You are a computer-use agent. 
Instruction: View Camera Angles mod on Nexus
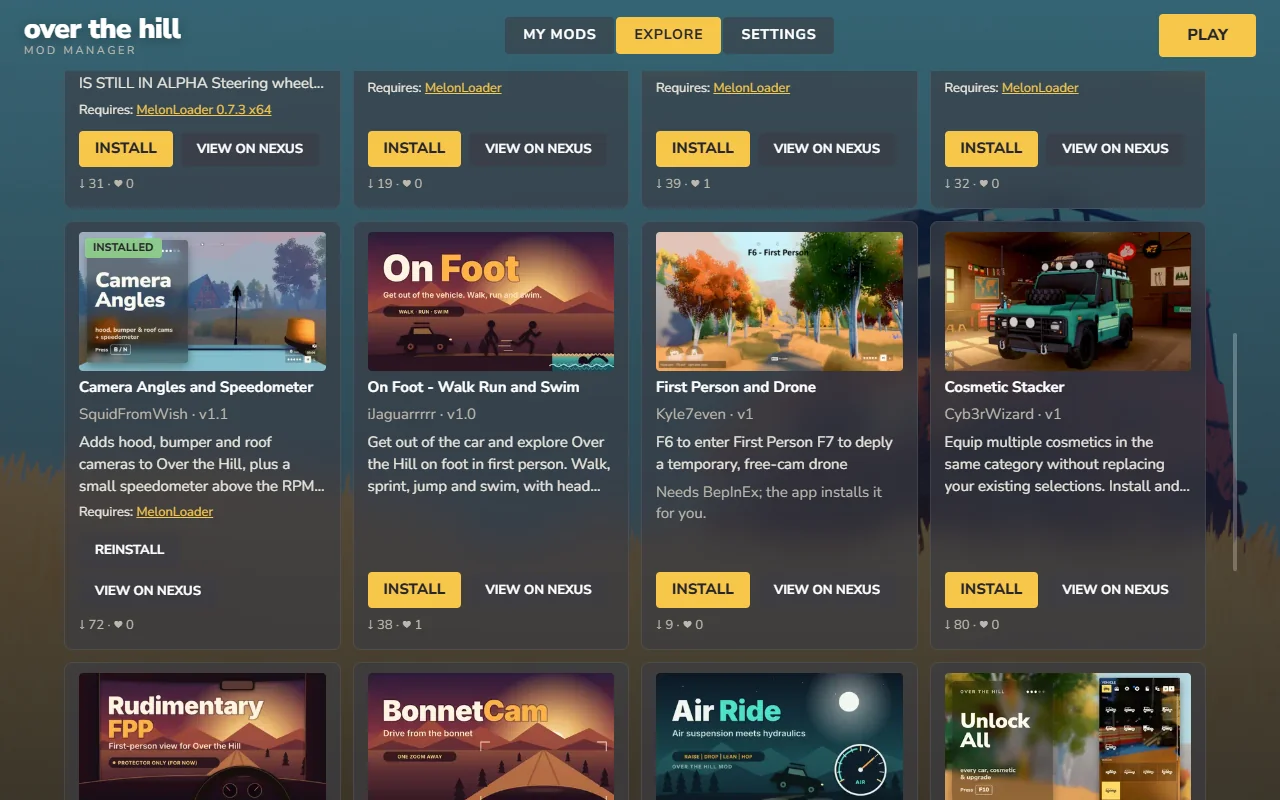tap(148, 590)
